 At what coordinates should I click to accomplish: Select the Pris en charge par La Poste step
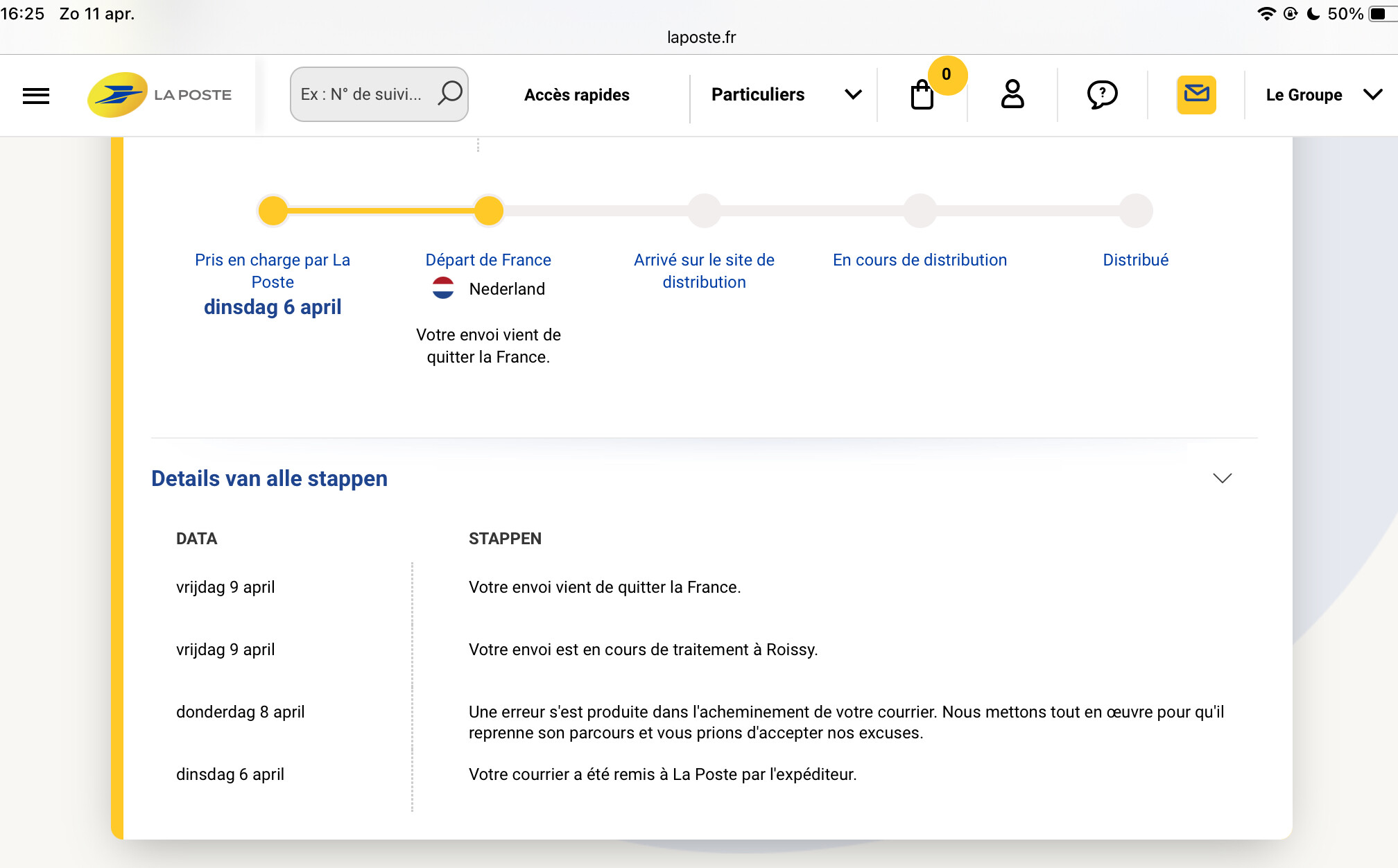[x=273, y=271]
